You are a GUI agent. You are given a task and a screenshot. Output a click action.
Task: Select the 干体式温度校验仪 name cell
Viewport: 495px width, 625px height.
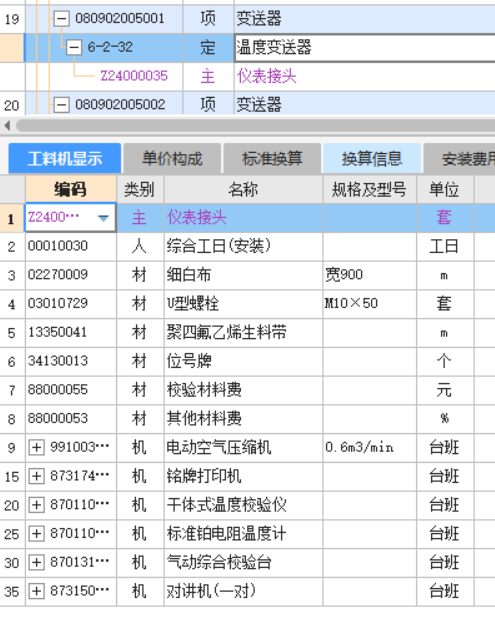coord(243,505)
